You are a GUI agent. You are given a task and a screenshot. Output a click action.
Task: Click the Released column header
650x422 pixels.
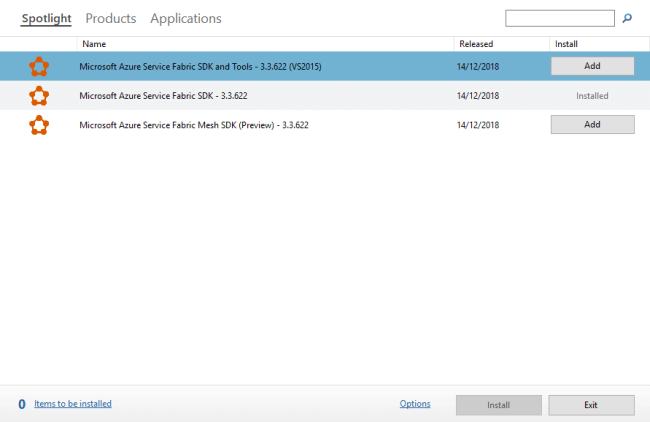coord(502,44)
